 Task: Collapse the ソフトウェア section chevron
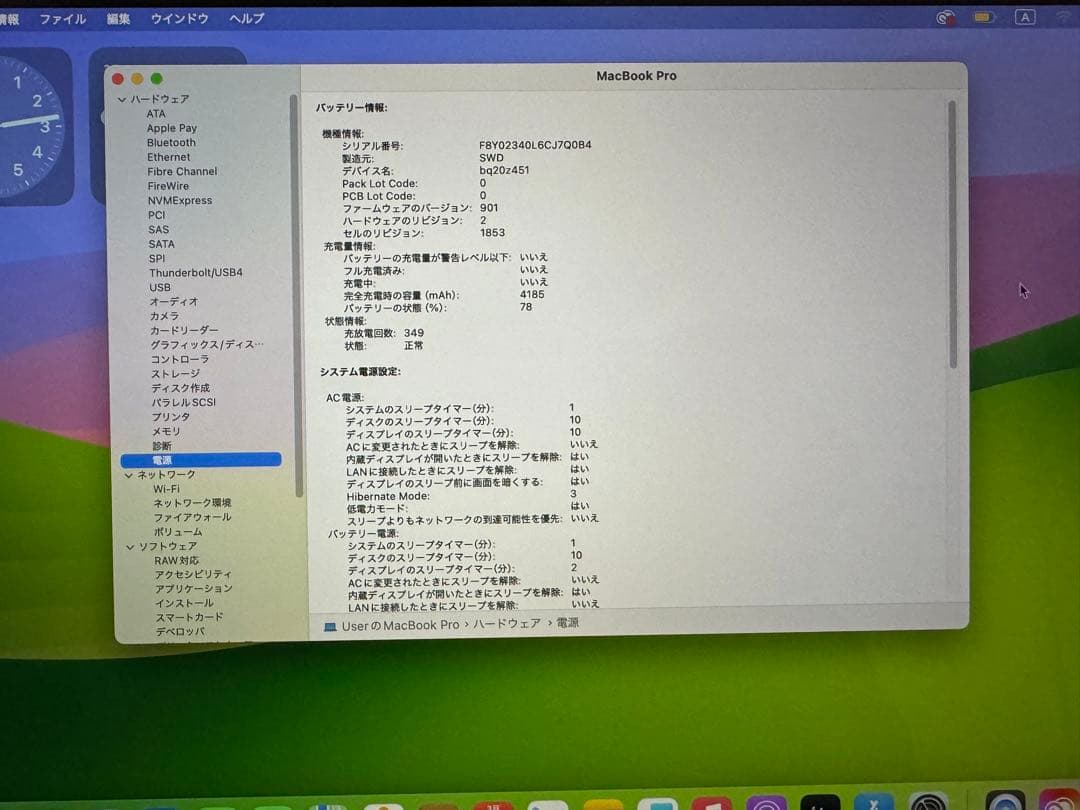coord(130,547)
